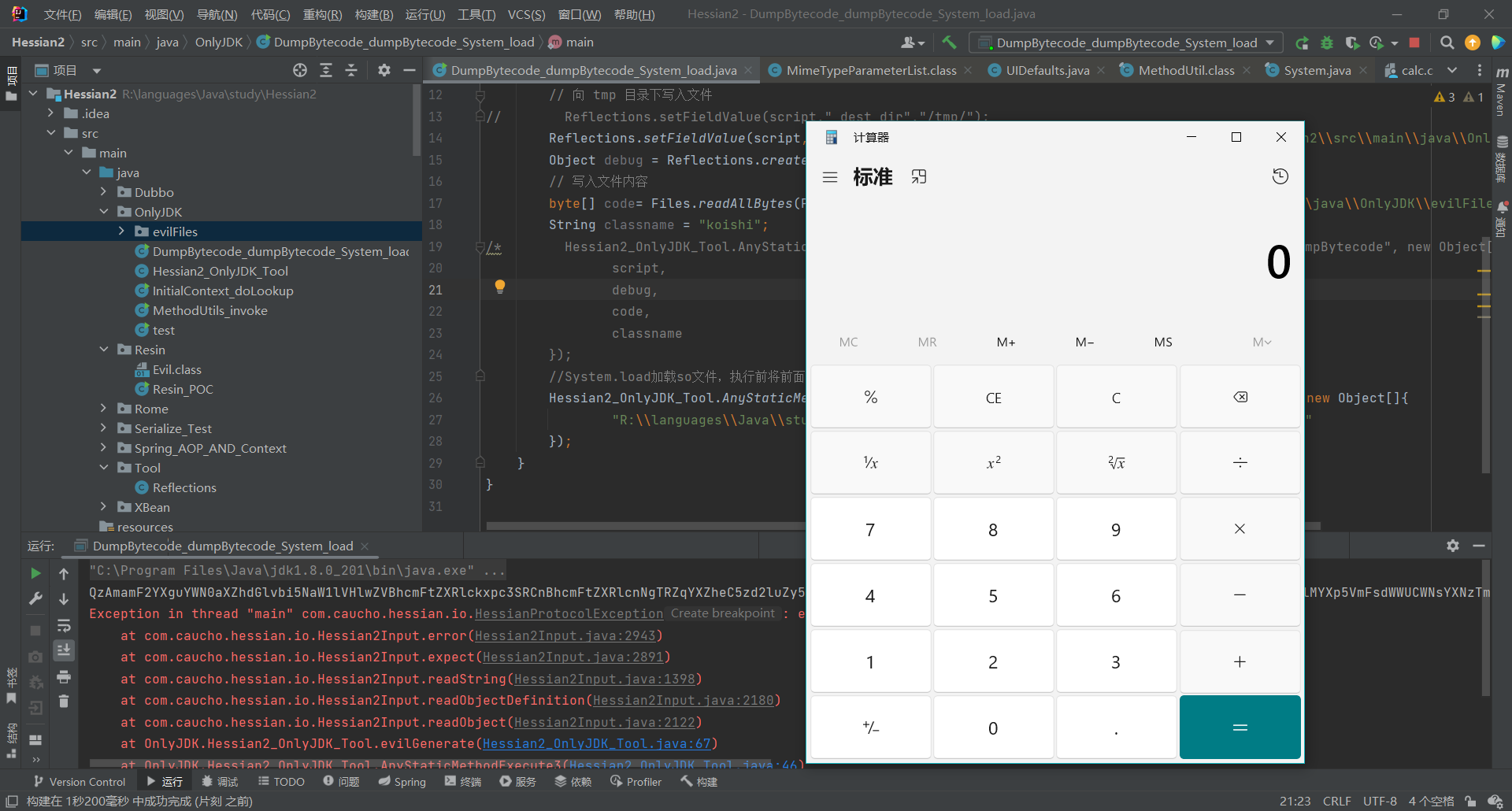The height and width of the screenshot is (811, 1512).
Task: Open calculator hamburger navigation menu
Action: [830, 177]
